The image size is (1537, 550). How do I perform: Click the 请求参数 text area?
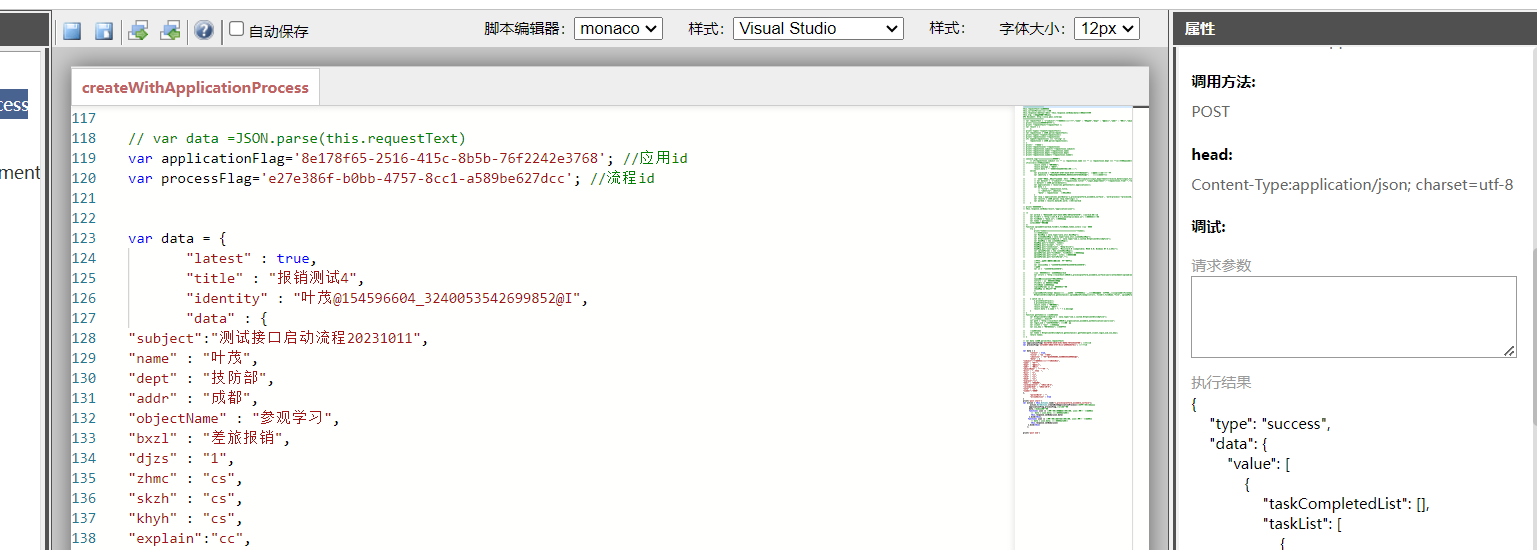1354,317
